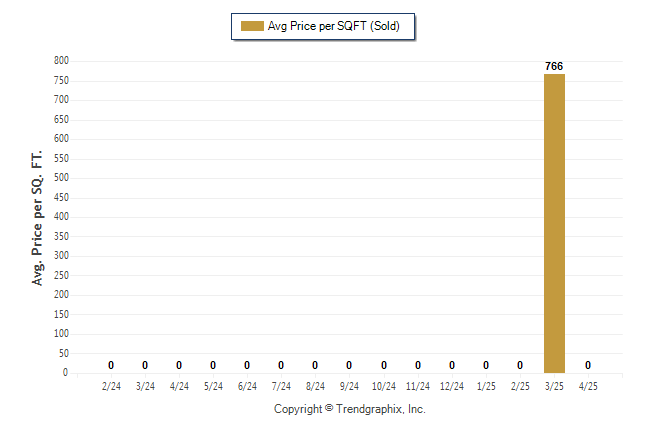The width and height of the screenshot is (646, 434).
Task: Click the Avg Price per SQFT legend label
Action: coord(333,26)
